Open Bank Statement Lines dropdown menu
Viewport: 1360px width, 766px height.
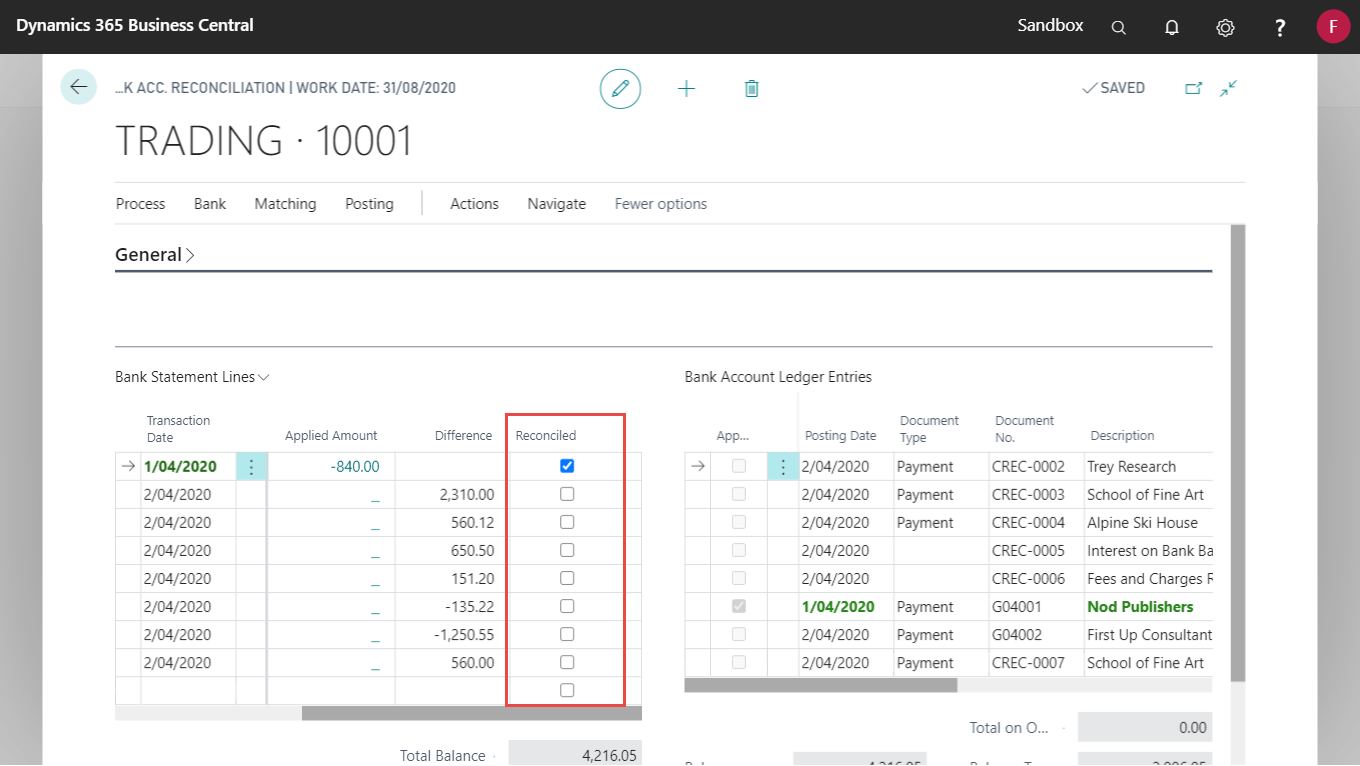(193, 377)
